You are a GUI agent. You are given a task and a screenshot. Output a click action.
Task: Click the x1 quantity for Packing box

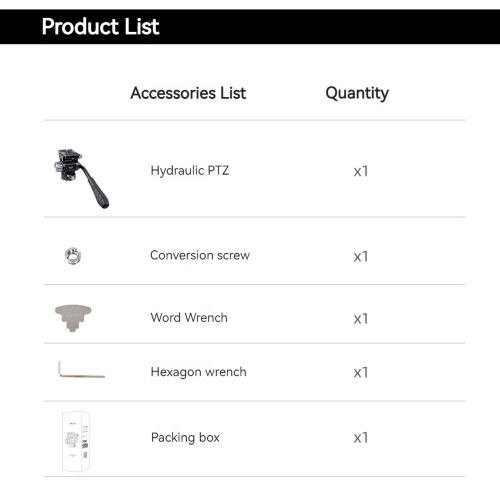pyautogui.click(x=361, y=438)
